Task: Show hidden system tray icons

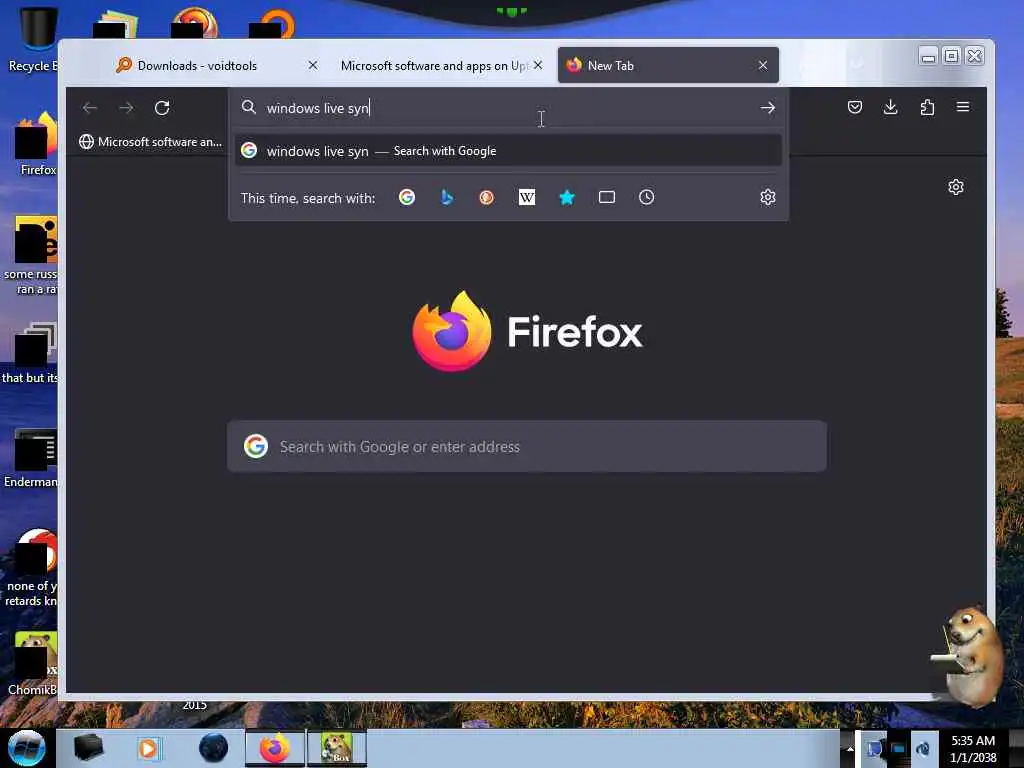Action: pos(850,748)
